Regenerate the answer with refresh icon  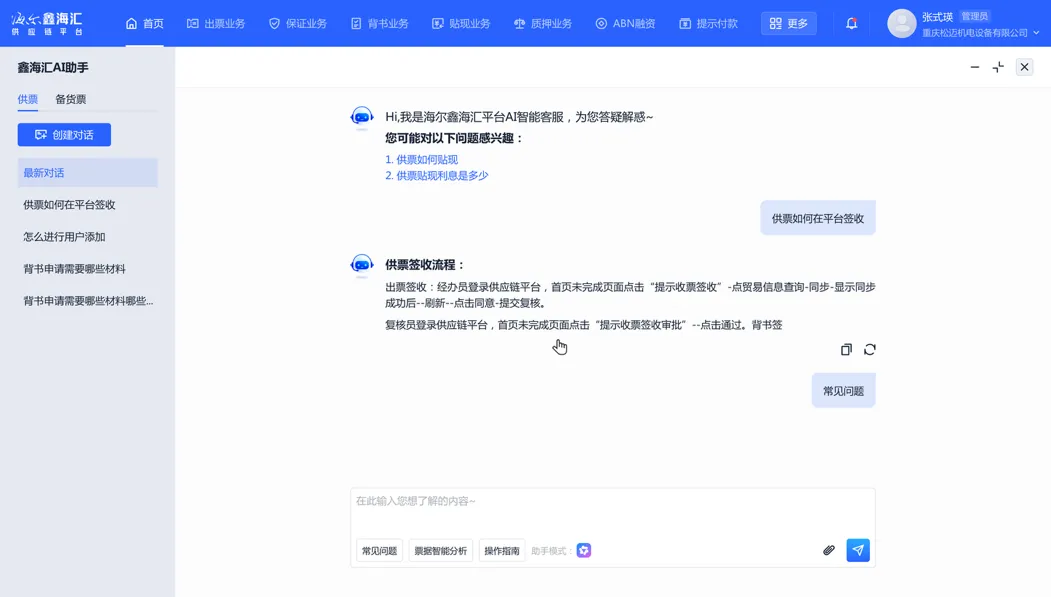point(870,350)
